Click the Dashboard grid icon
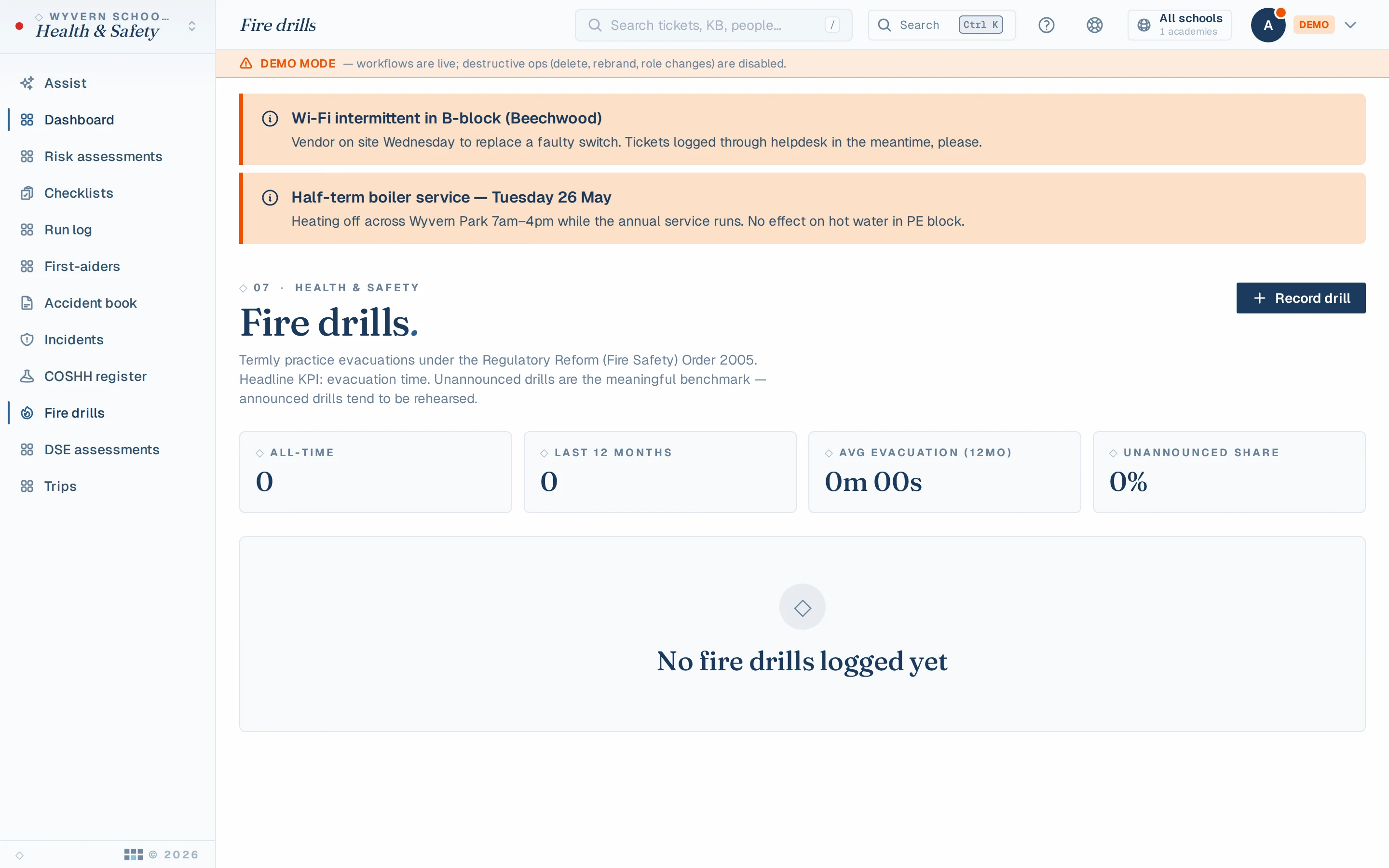The height and width of the screenshot is (868, 1389). [27, 120]
